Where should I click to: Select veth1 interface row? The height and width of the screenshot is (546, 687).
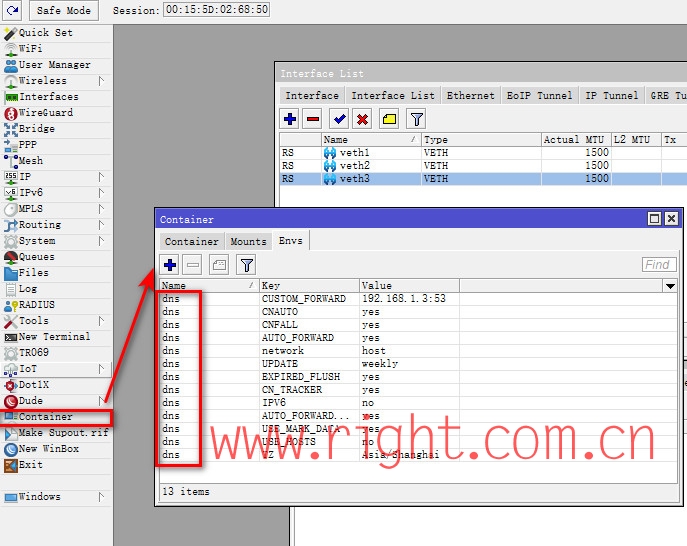(x=483, y=152)
